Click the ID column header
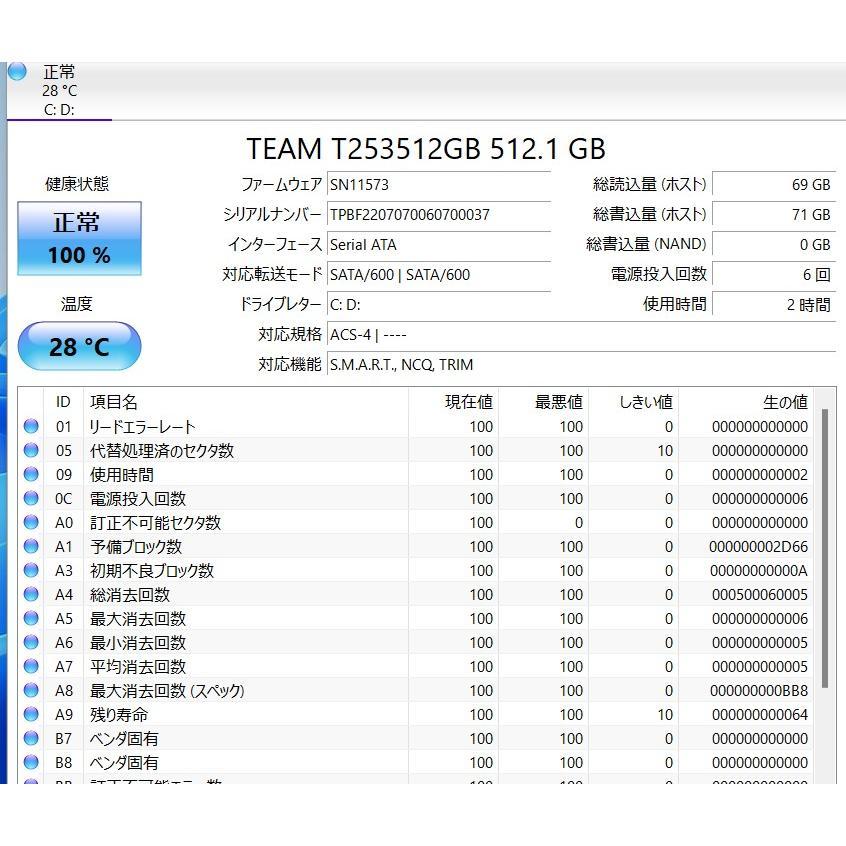Viewport: 846px width, 846px height. [x=63, y=402]
